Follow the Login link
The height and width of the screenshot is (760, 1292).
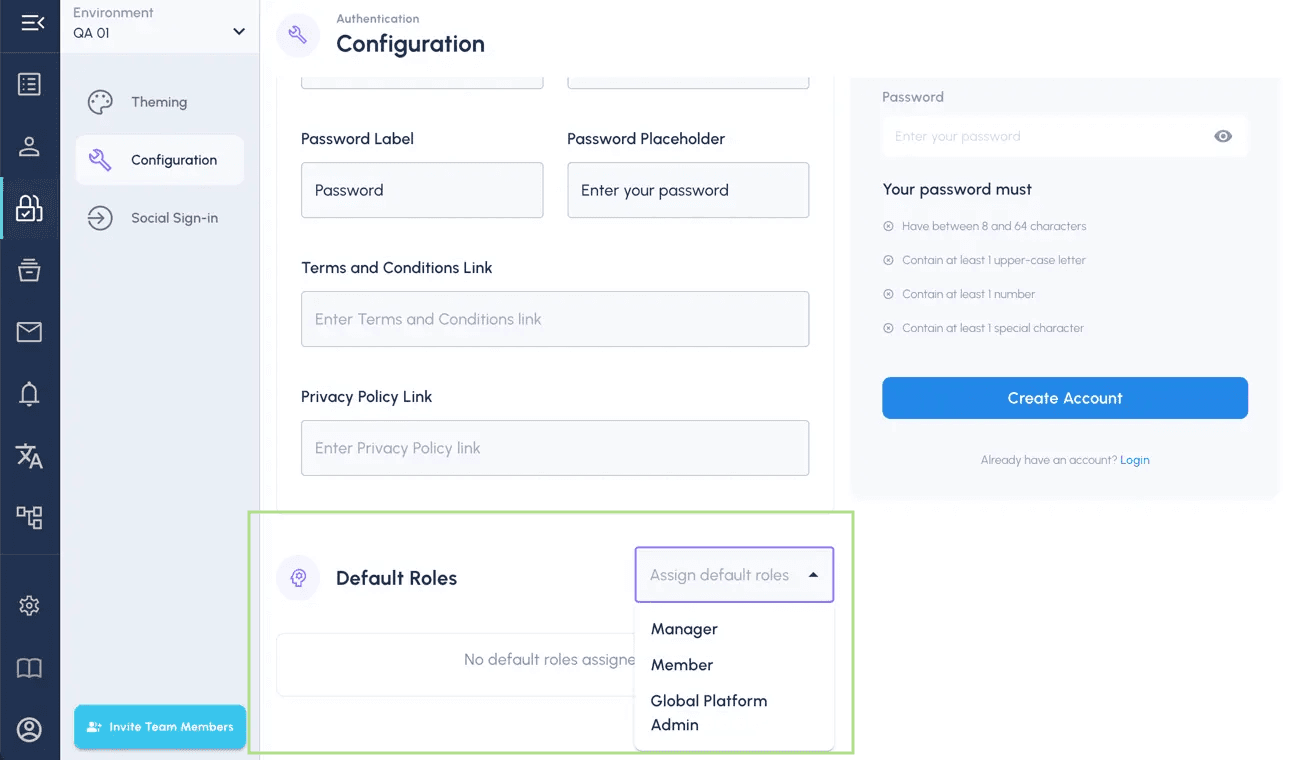(1134, 460)
